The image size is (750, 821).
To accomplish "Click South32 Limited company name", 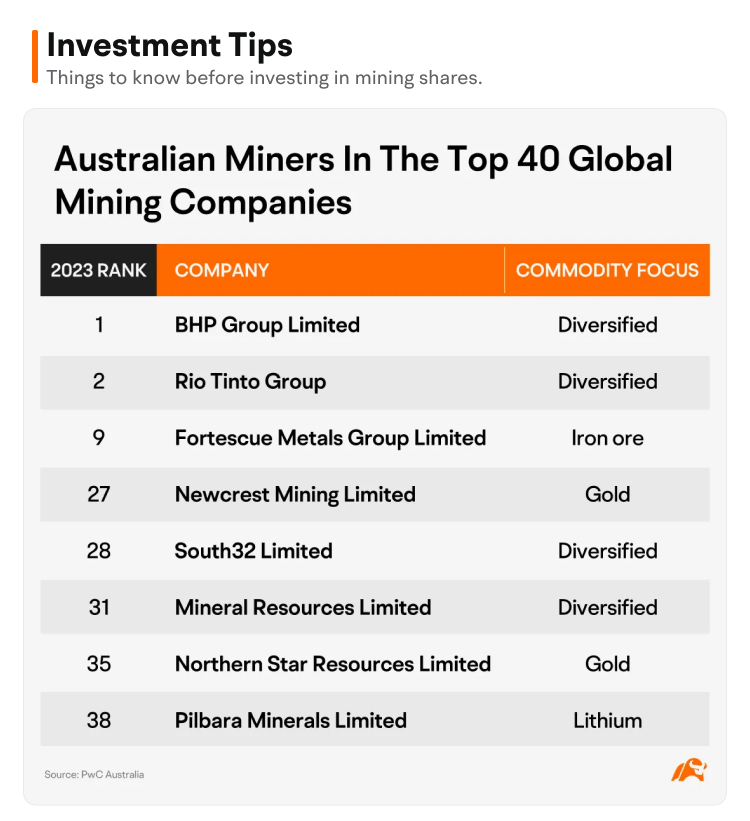I will click(x=253, y=551).
